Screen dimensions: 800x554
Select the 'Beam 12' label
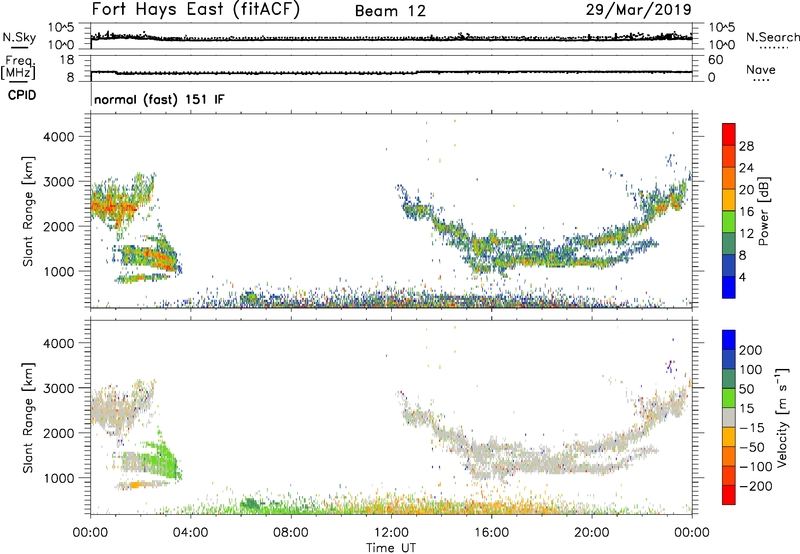[x=390, y=11]
